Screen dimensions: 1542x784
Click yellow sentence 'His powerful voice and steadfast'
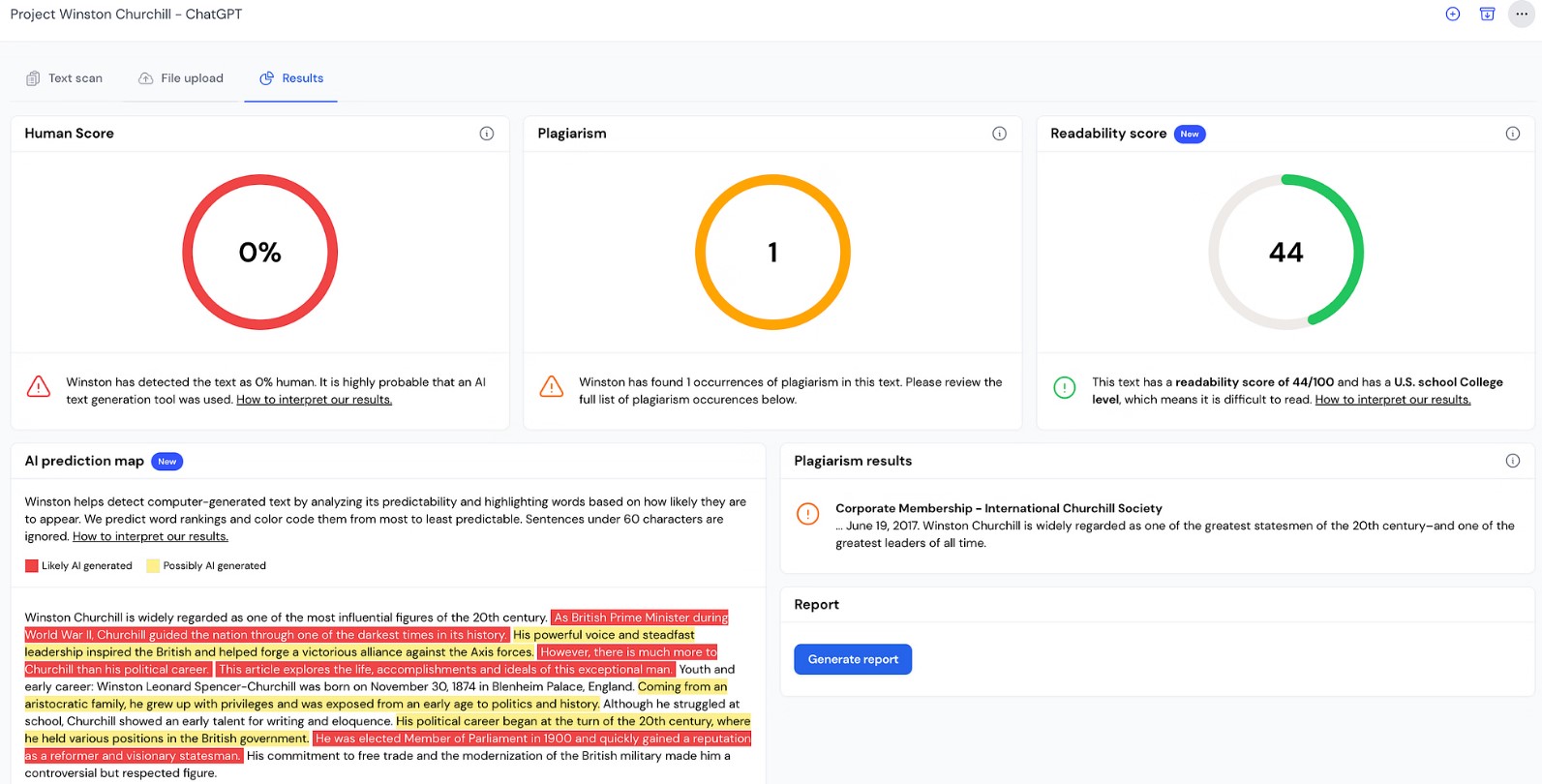point(604,635)
